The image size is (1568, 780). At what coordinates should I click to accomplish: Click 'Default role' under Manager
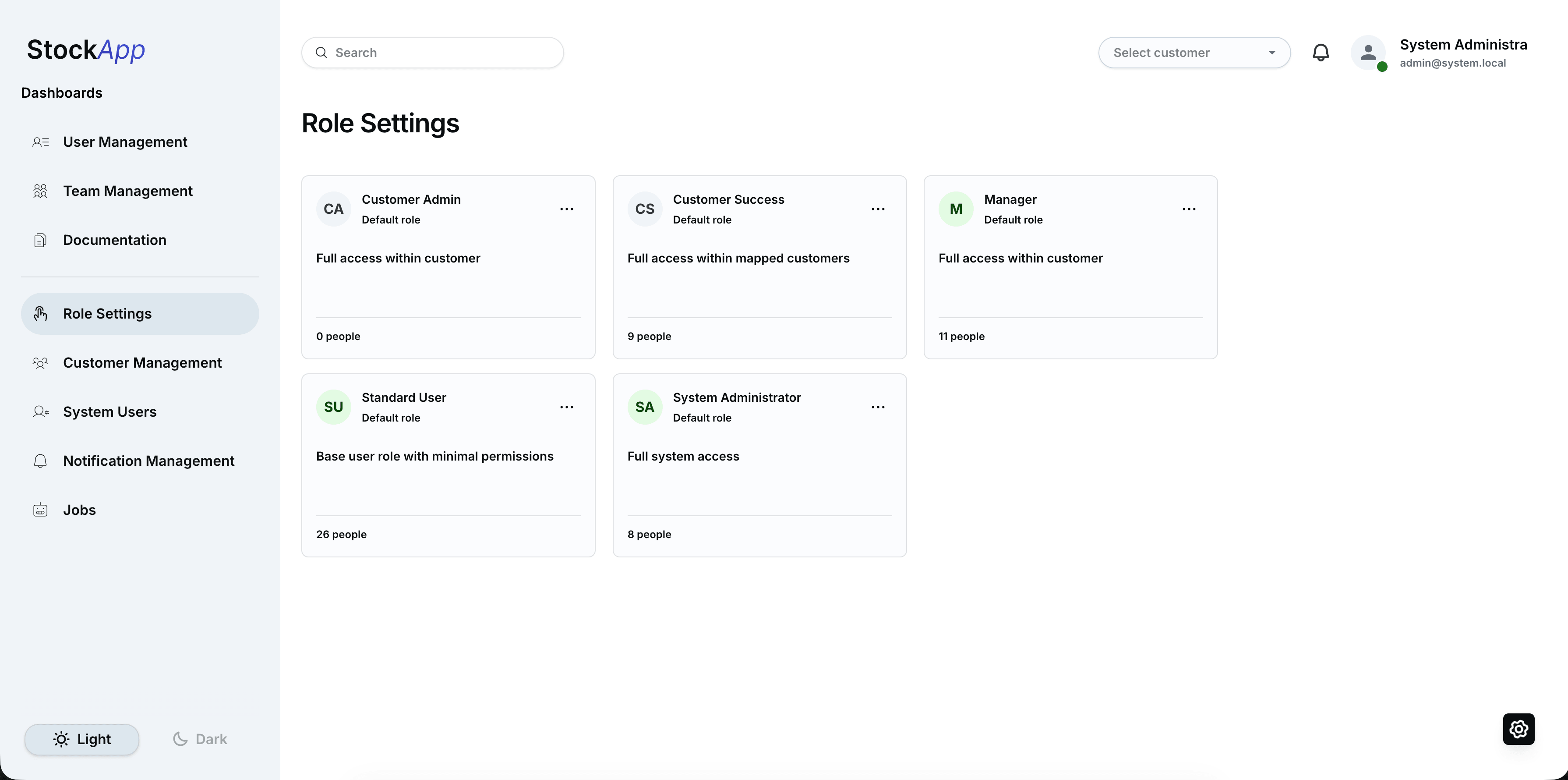click(1014, 220)
